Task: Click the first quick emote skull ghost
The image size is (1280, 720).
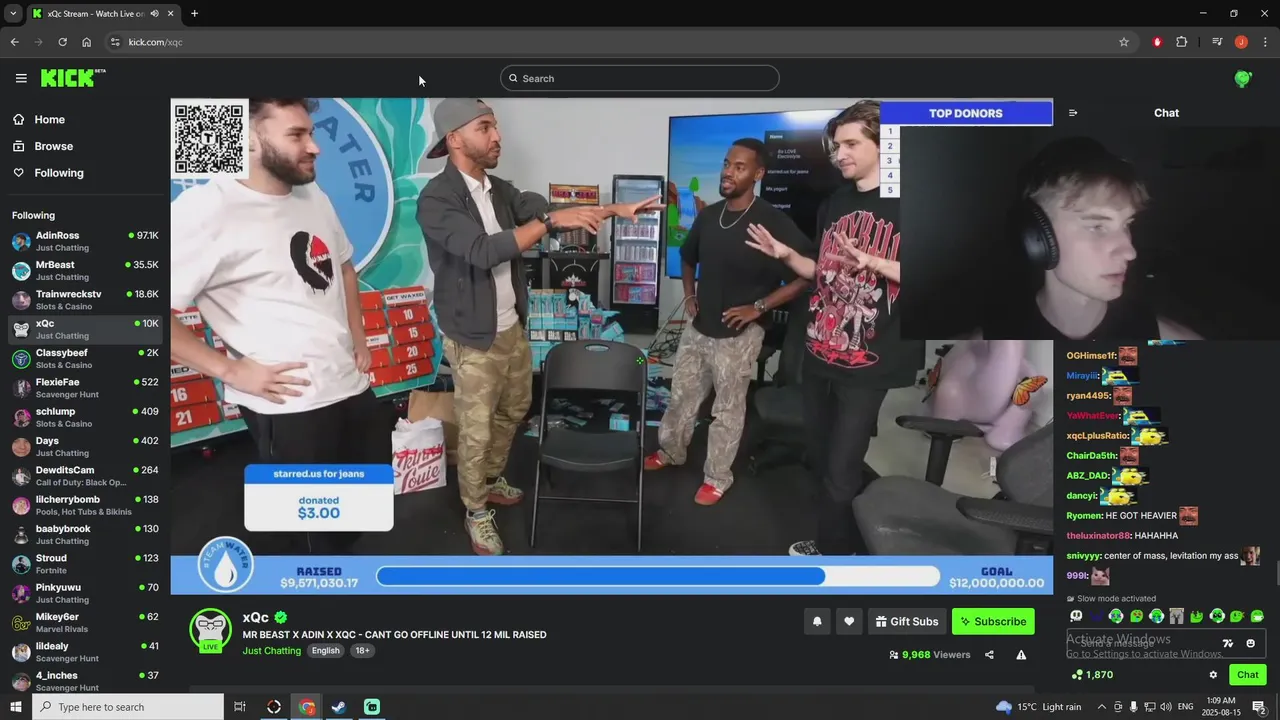Action: click(x=1076, y=616)
